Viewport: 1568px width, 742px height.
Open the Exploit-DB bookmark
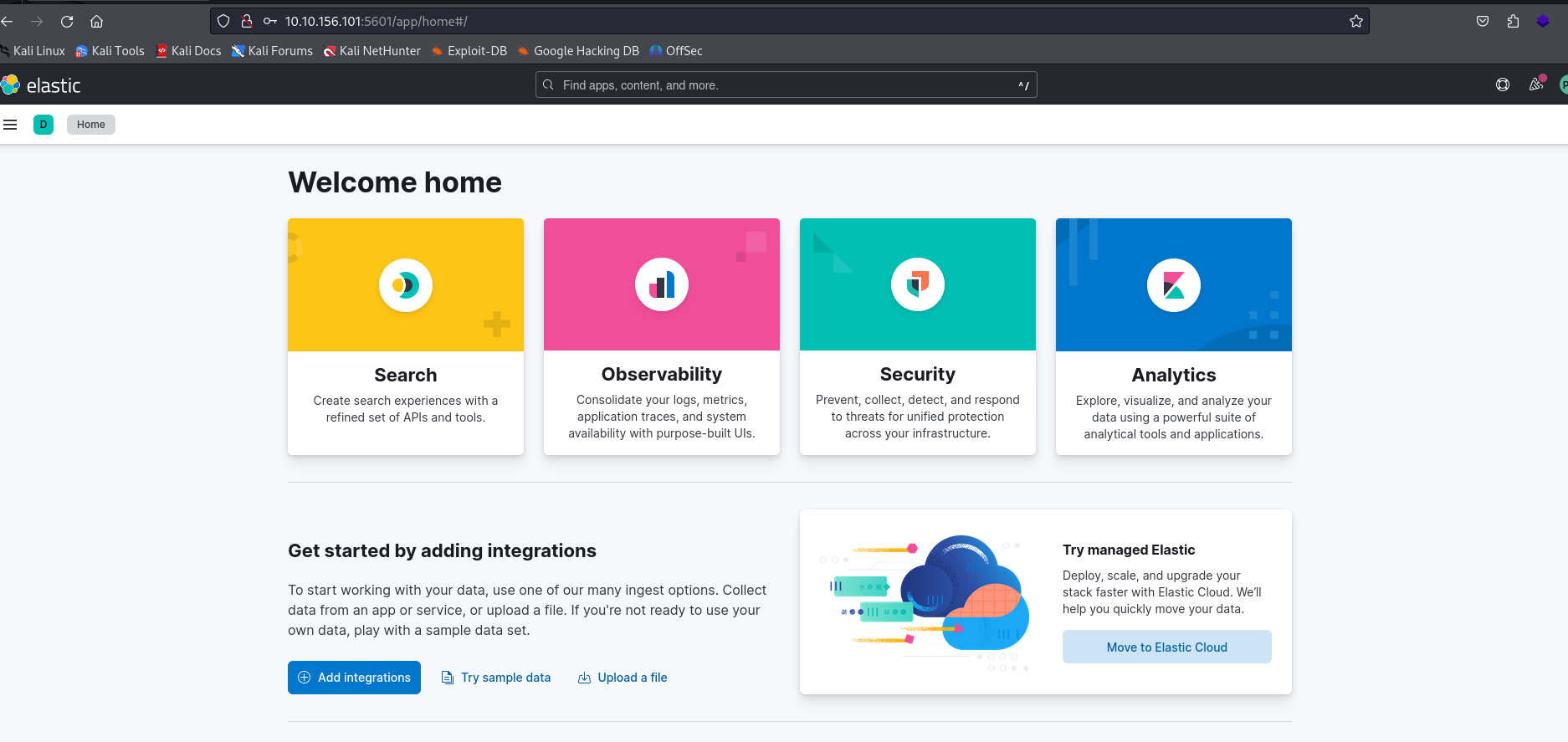coord(469,51)
